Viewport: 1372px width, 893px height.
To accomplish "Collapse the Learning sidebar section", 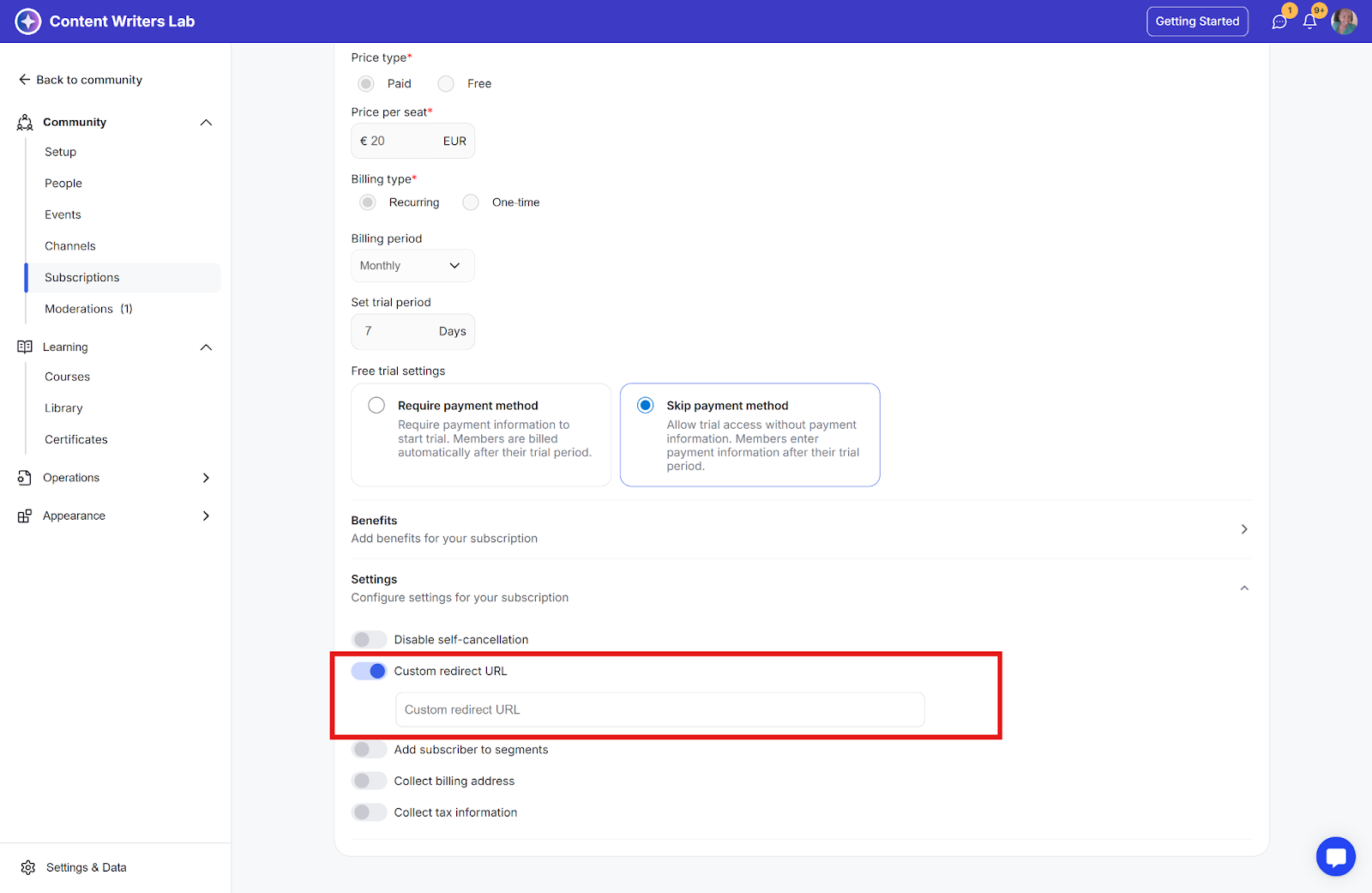I will pos(206,347).
